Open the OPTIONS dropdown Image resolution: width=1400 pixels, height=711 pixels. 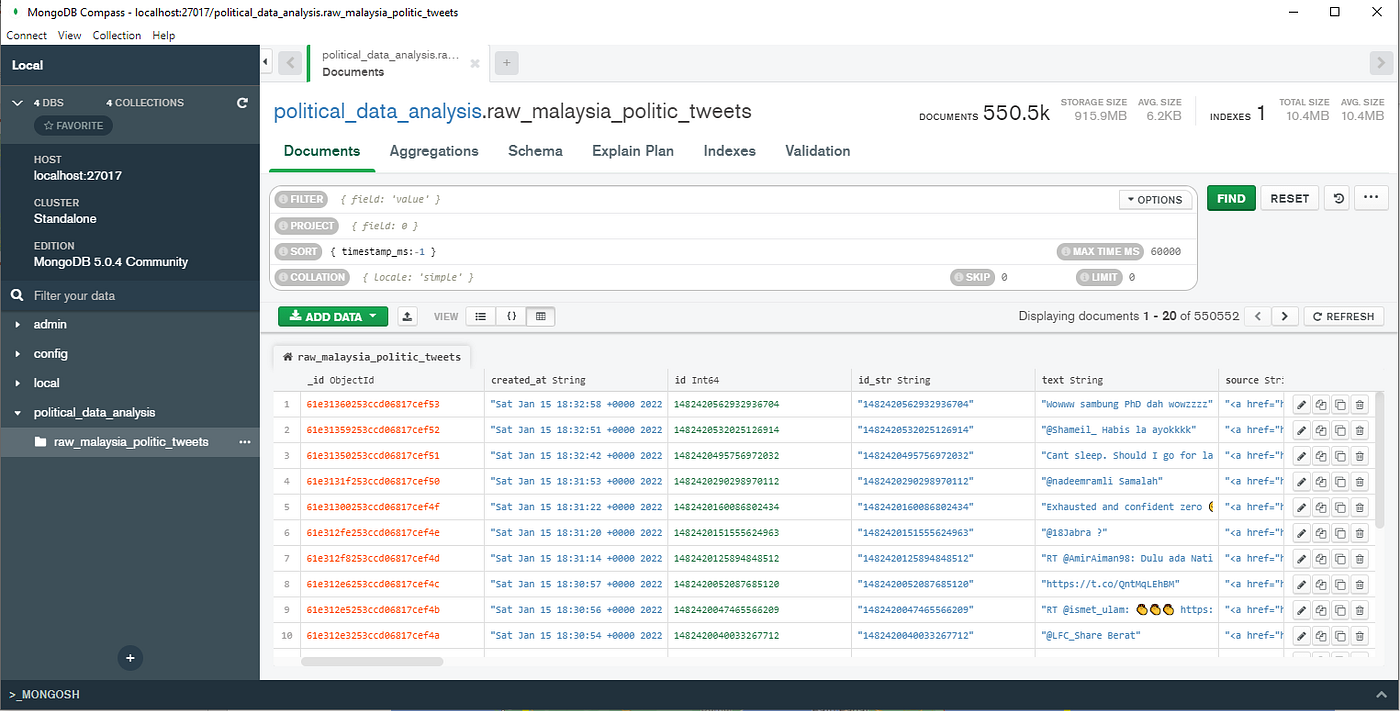[1155, 199]
